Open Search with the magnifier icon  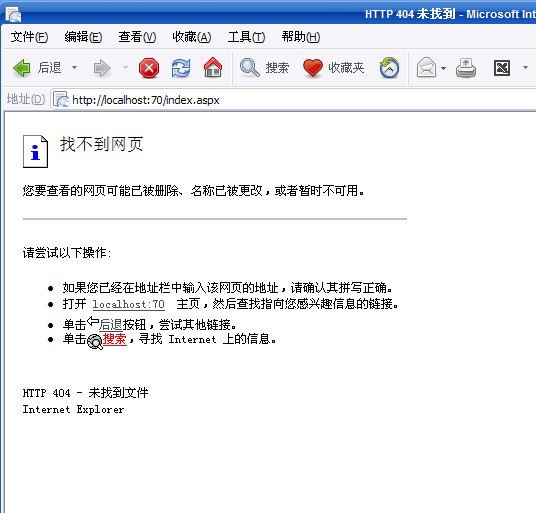click(250, 68)
